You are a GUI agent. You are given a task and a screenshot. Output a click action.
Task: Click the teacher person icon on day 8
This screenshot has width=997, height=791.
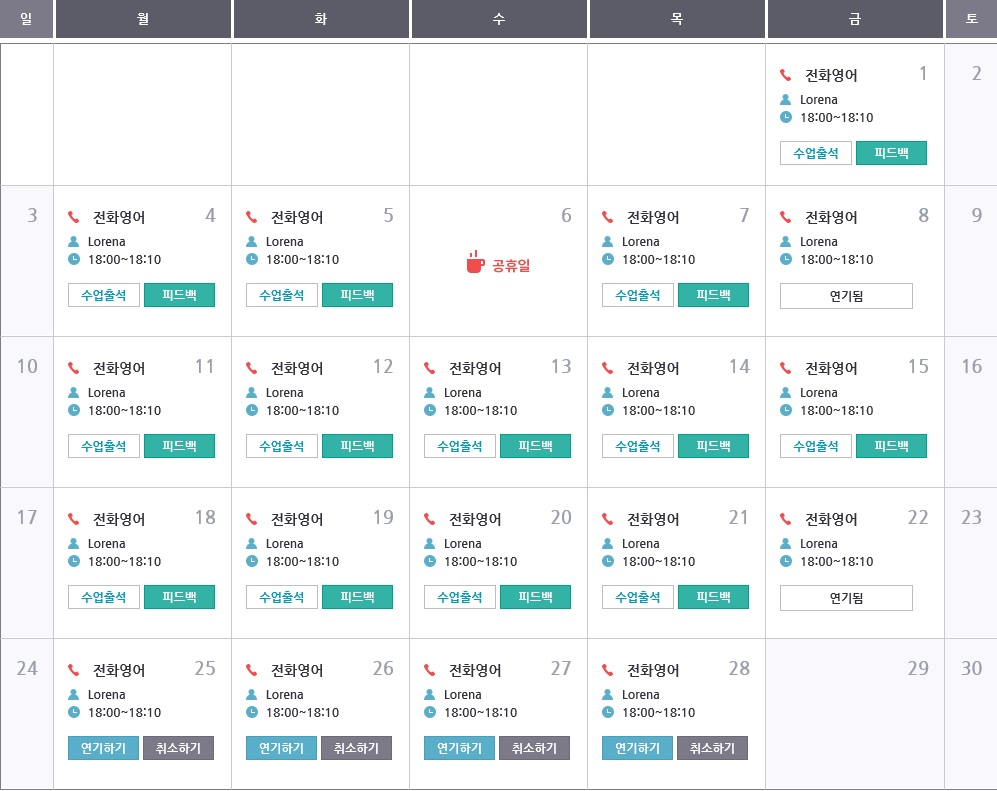(786, 242)
